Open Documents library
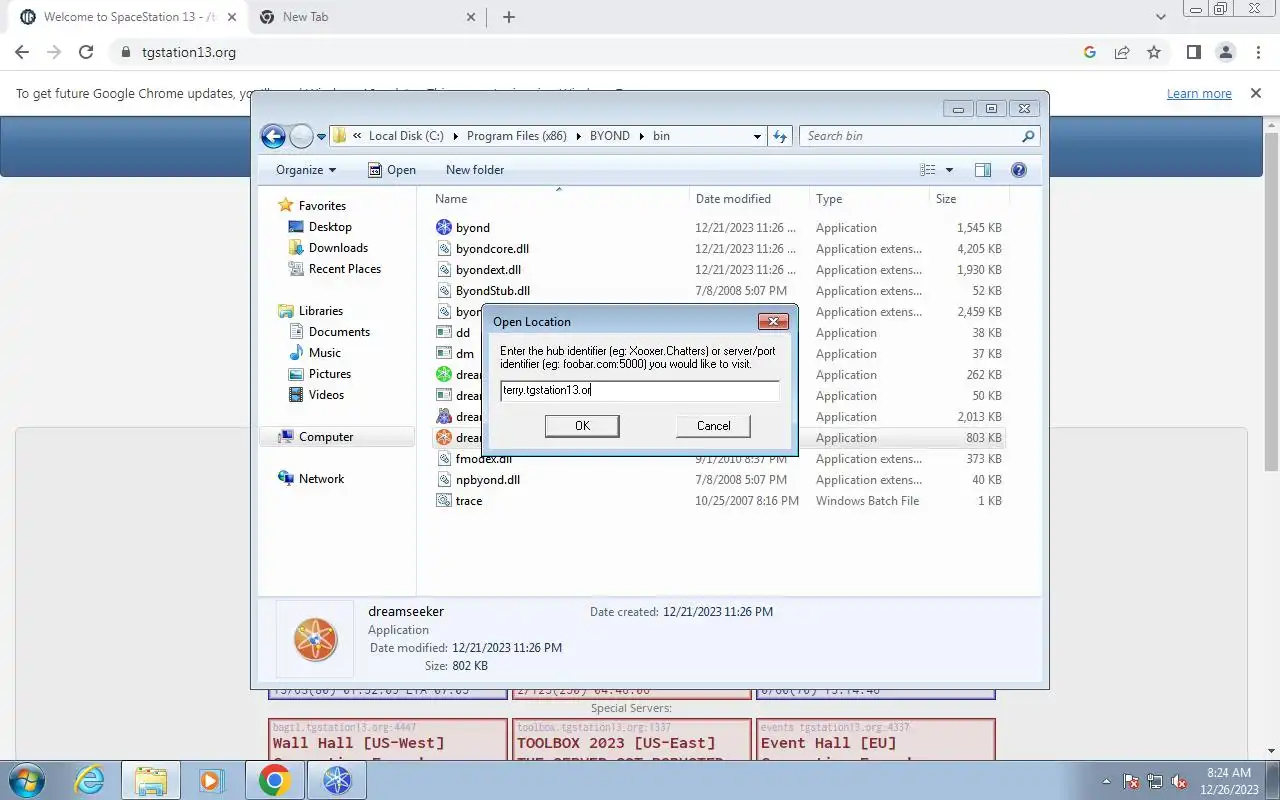The image size is (1280, 800). tap(339, 332)
